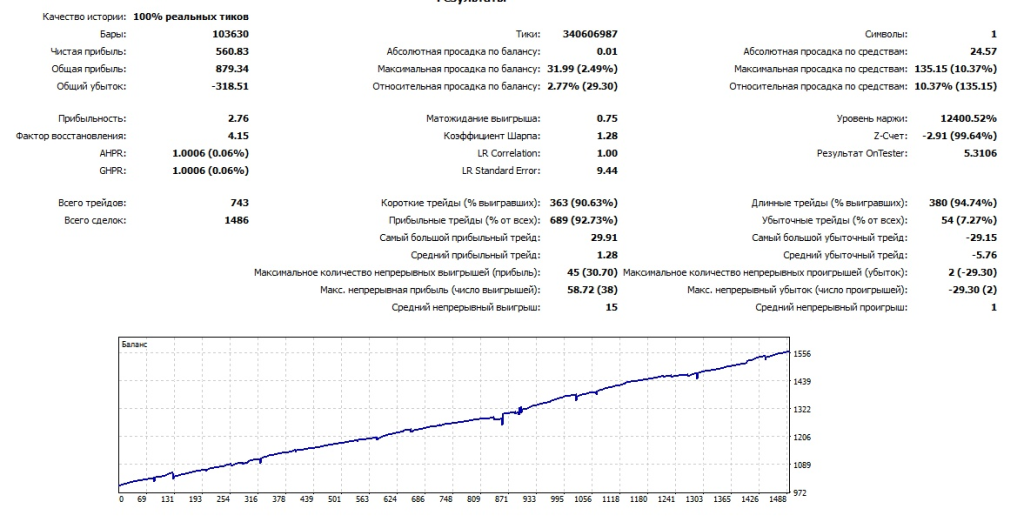Viewport: 1024px width, 522px height.
Task: Click the Баланс label on the chart
Action: pos(133,343)
